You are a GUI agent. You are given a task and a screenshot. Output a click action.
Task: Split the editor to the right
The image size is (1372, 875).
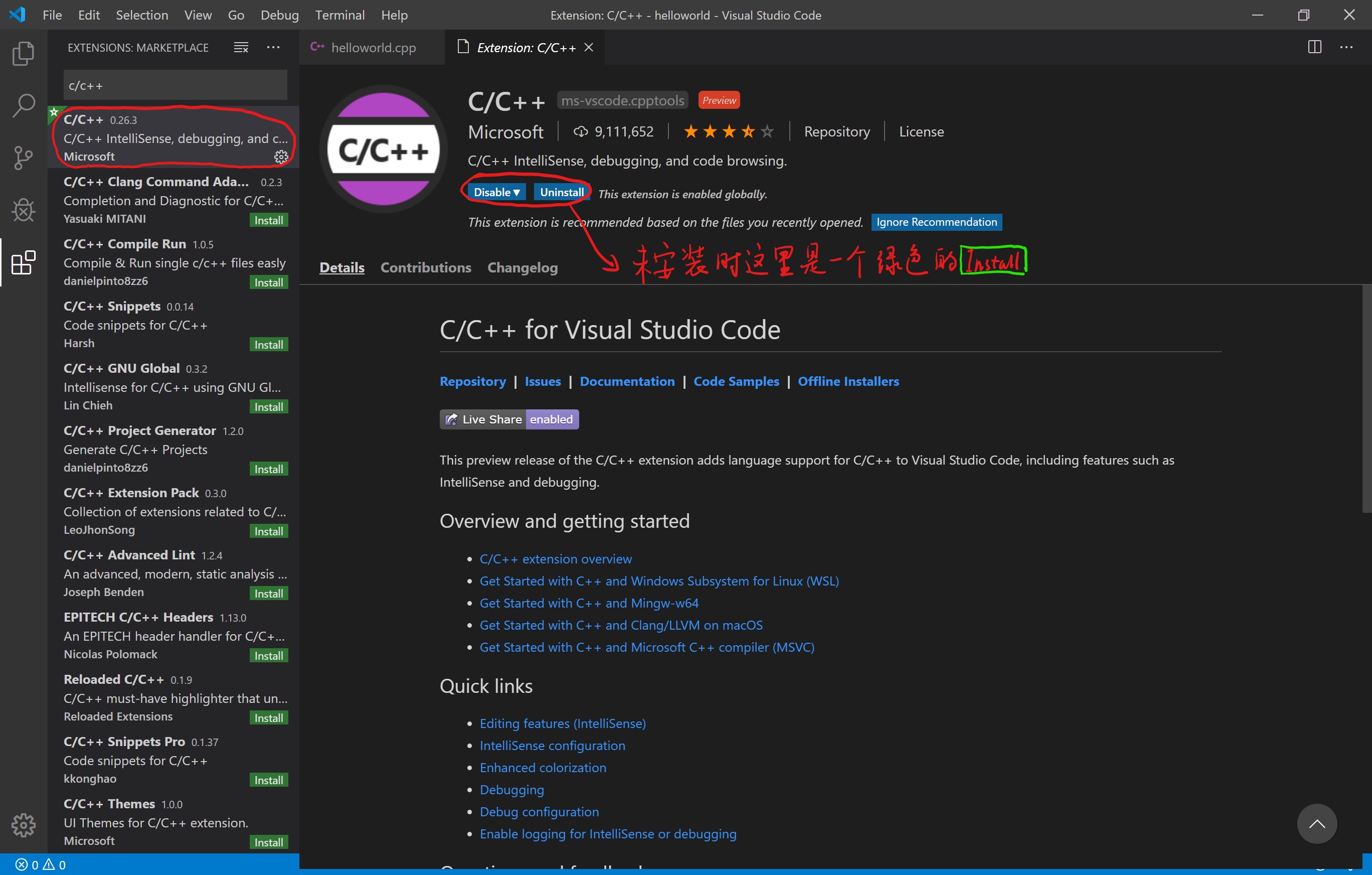[1314, 47]
